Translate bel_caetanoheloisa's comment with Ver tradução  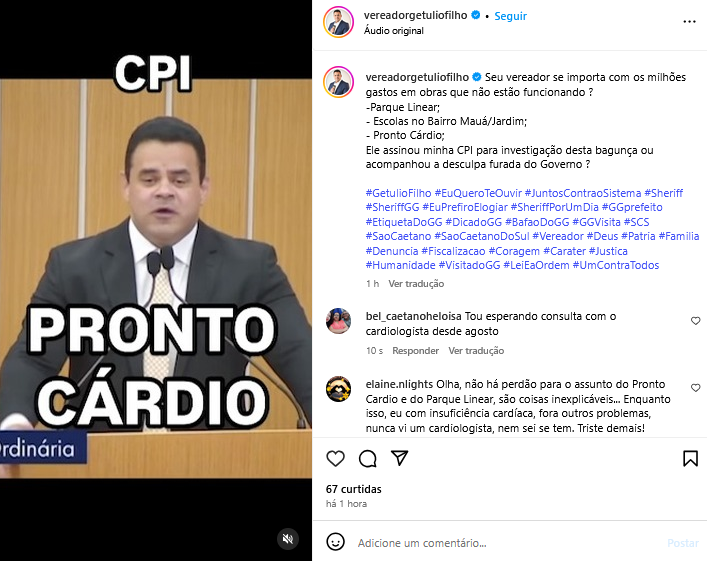click(x=476, y=351)
